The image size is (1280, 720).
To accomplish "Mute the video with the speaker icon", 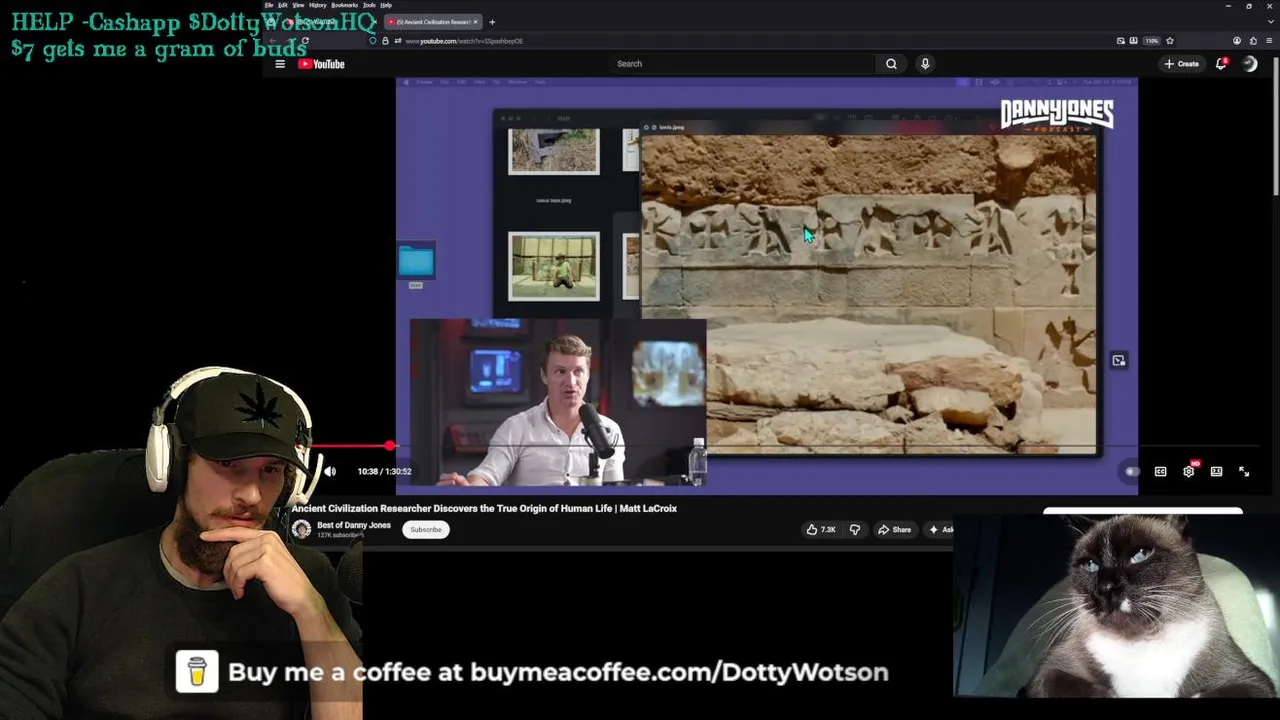I will coord(330,471).
